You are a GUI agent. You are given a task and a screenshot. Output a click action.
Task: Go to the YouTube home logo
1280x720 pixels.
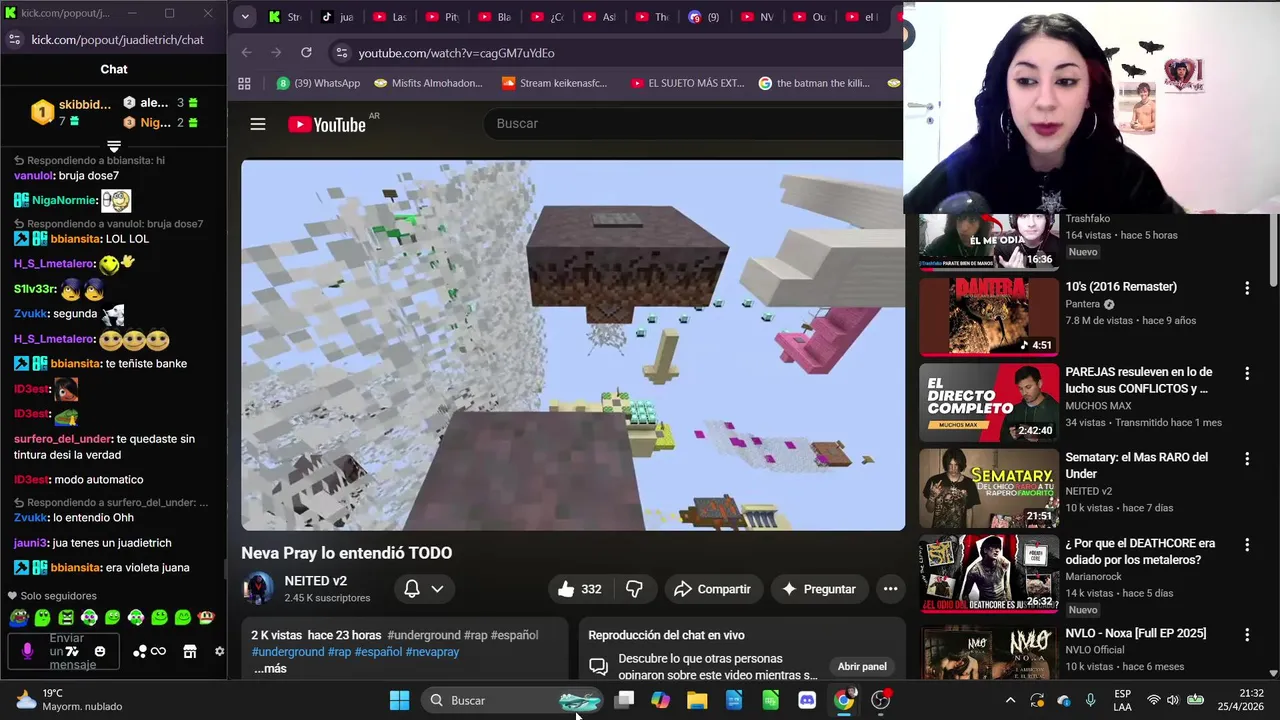coord(327,124)
